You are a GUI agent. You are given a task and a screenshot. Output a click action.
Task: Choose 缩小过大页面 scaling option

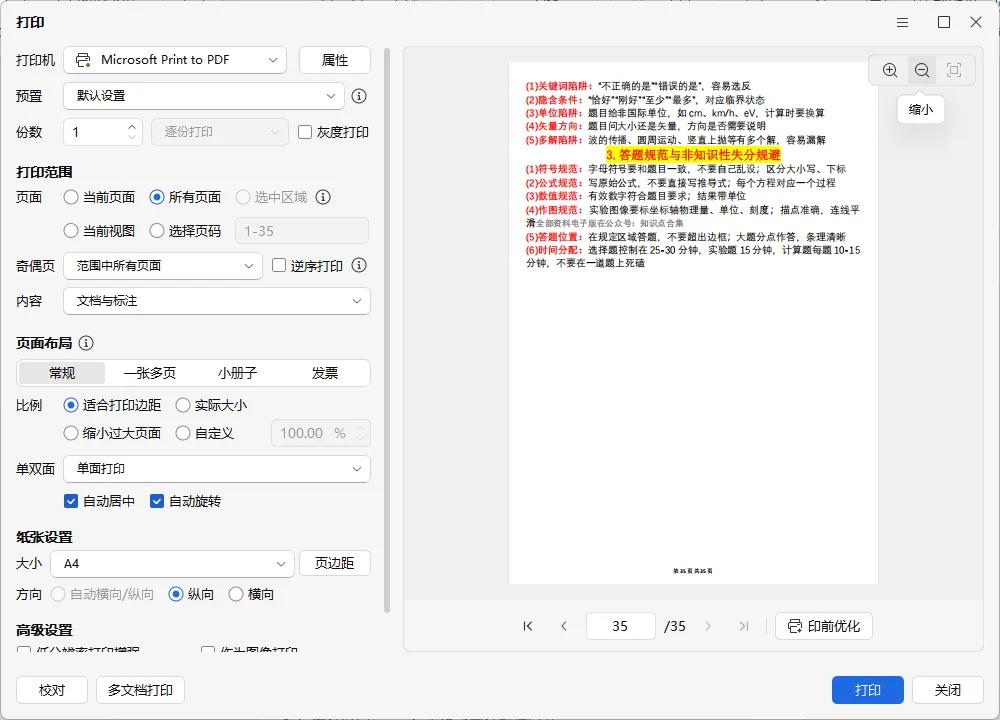tap(71, 433)
